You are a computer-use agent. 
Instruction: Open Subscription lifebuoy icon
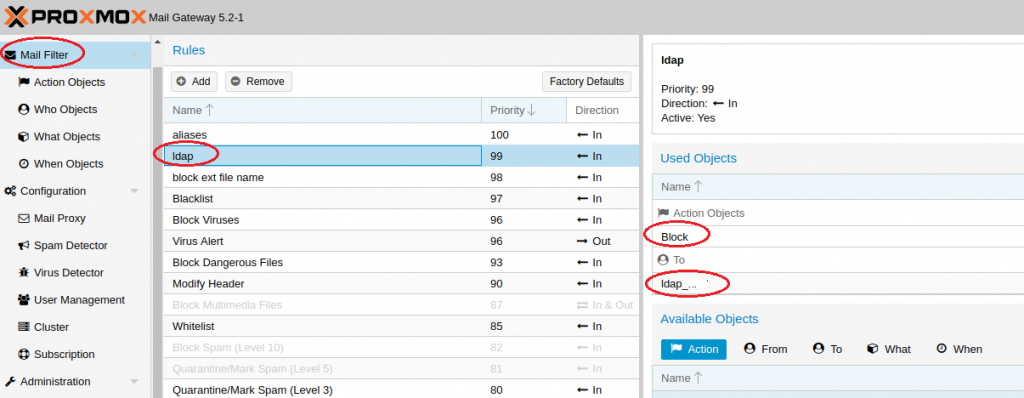pyautogui.click(x=24, y=354)
